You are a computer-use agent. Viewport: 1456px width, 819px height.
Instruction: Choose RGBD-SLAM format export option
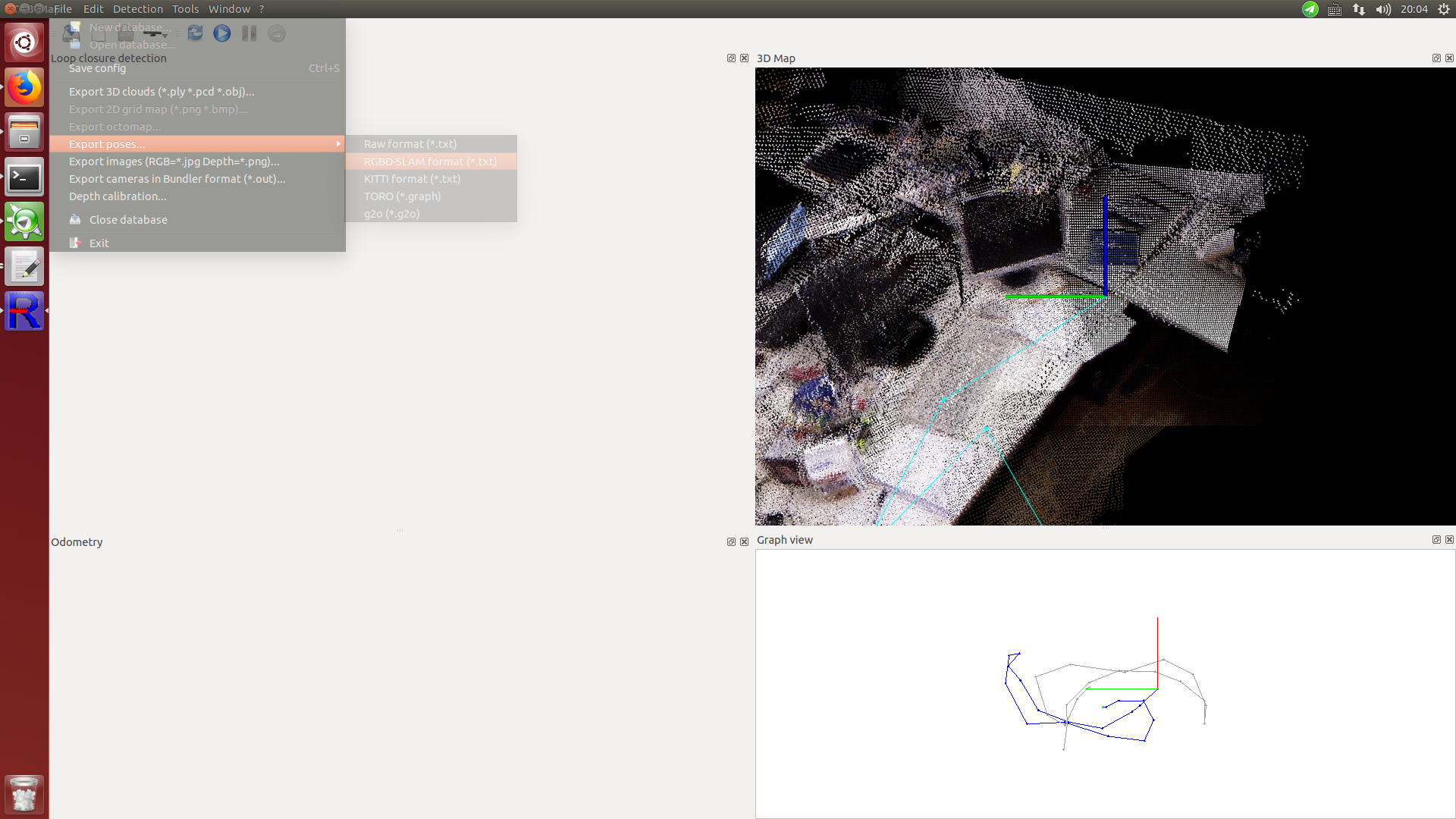tap(430, 162)
